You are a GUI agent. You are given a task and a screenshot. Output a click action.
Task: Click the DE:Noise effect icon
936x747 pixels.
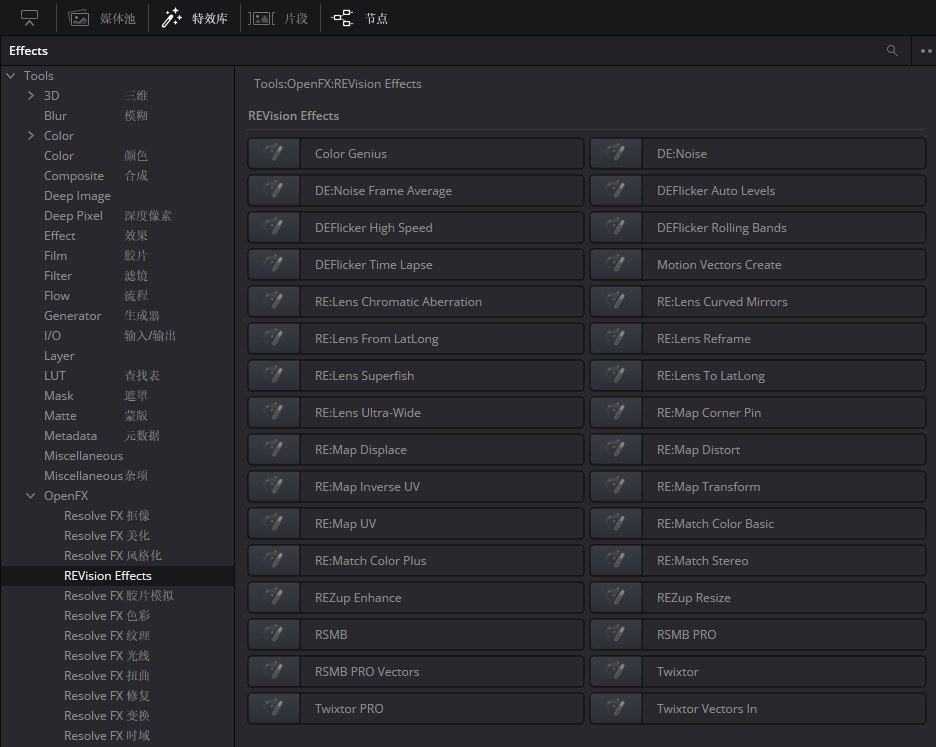[x=616, y=153]
